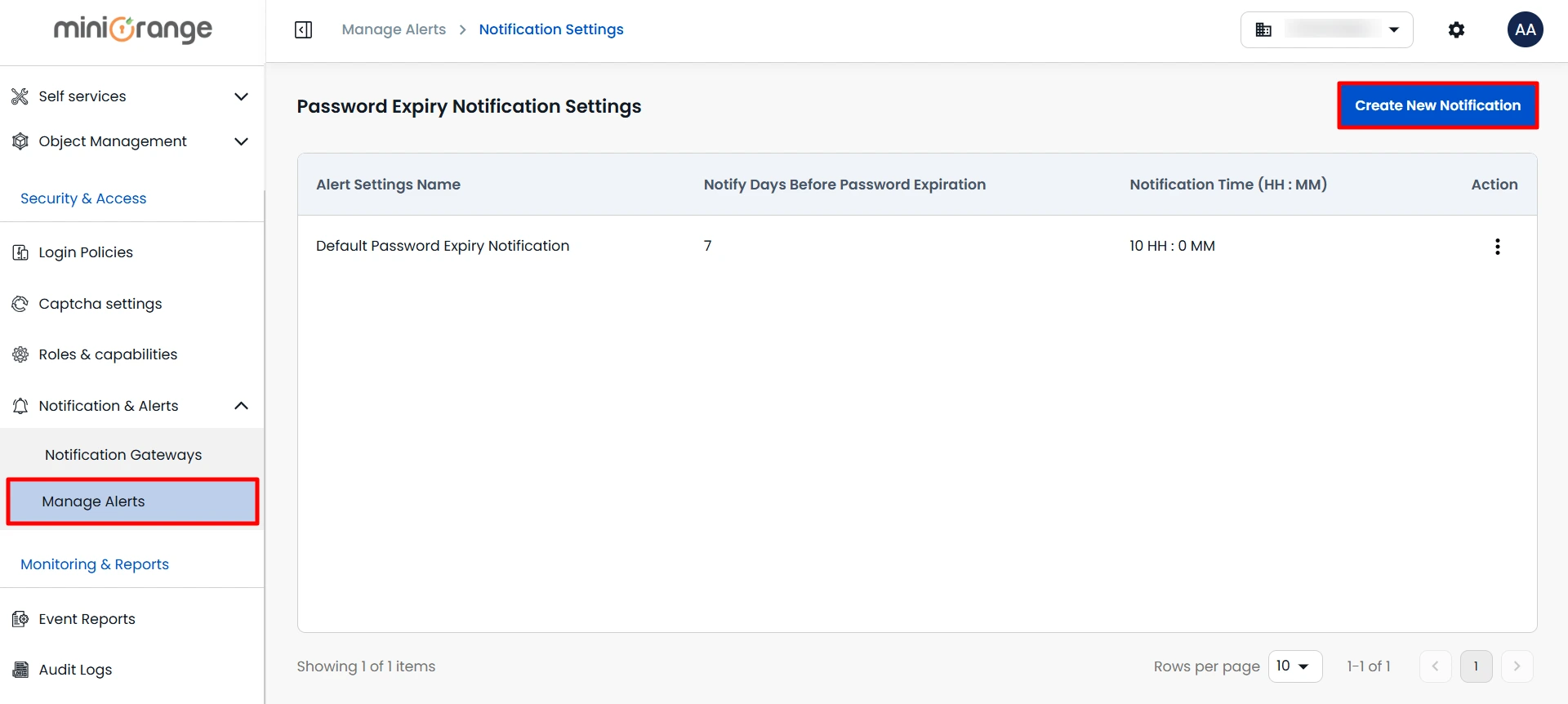The width and height of the screenshot is (1568, 704).
Task: Click the Object Management cube icon
Action: [x=20, y=141]
